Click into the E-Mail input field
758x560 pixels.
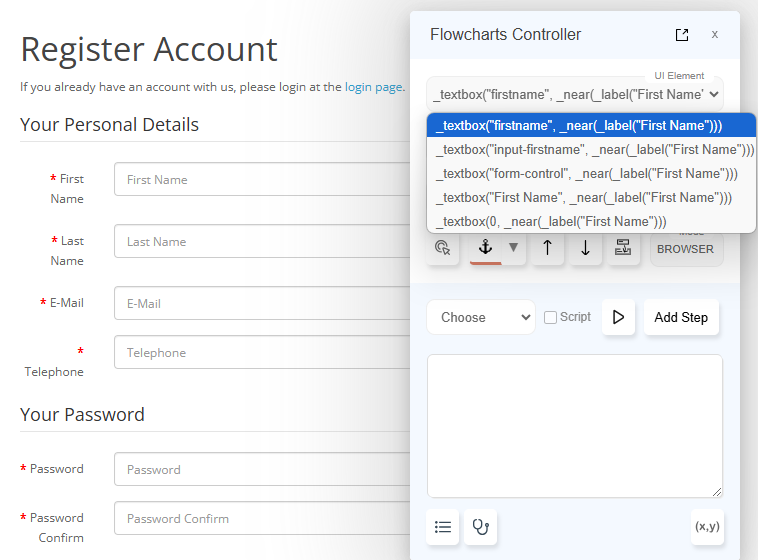(262, 303)
